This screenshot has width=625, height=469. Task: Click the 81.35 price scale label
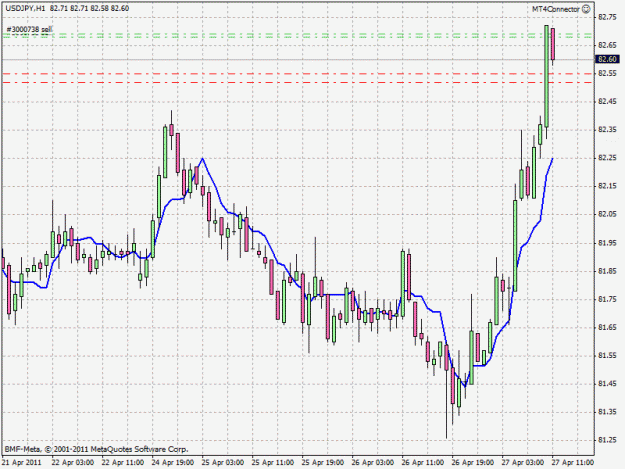point(607,412)
